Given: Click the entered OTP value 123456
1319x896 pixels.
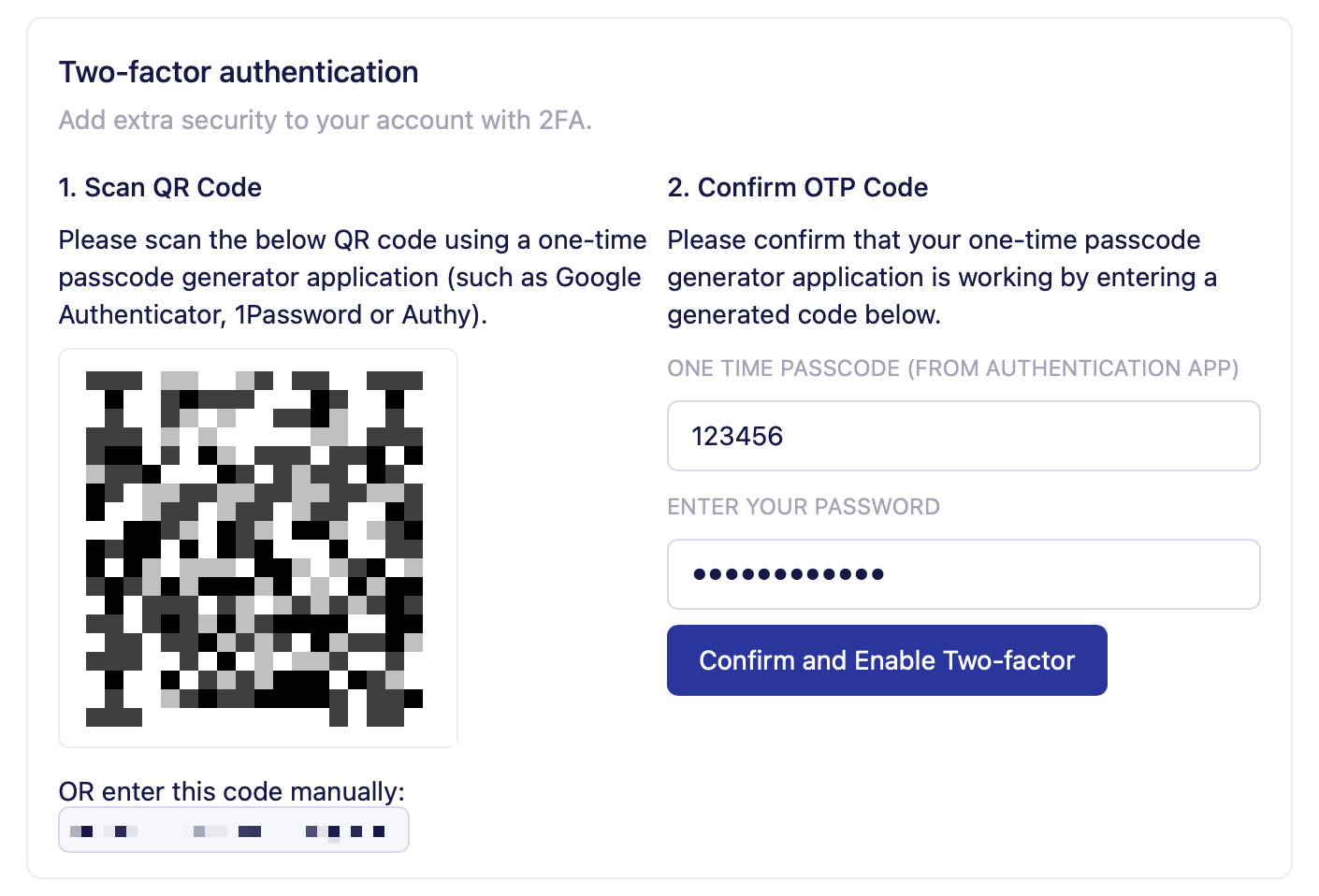Looking at the screenshot, I should click(x=737, y=435).
